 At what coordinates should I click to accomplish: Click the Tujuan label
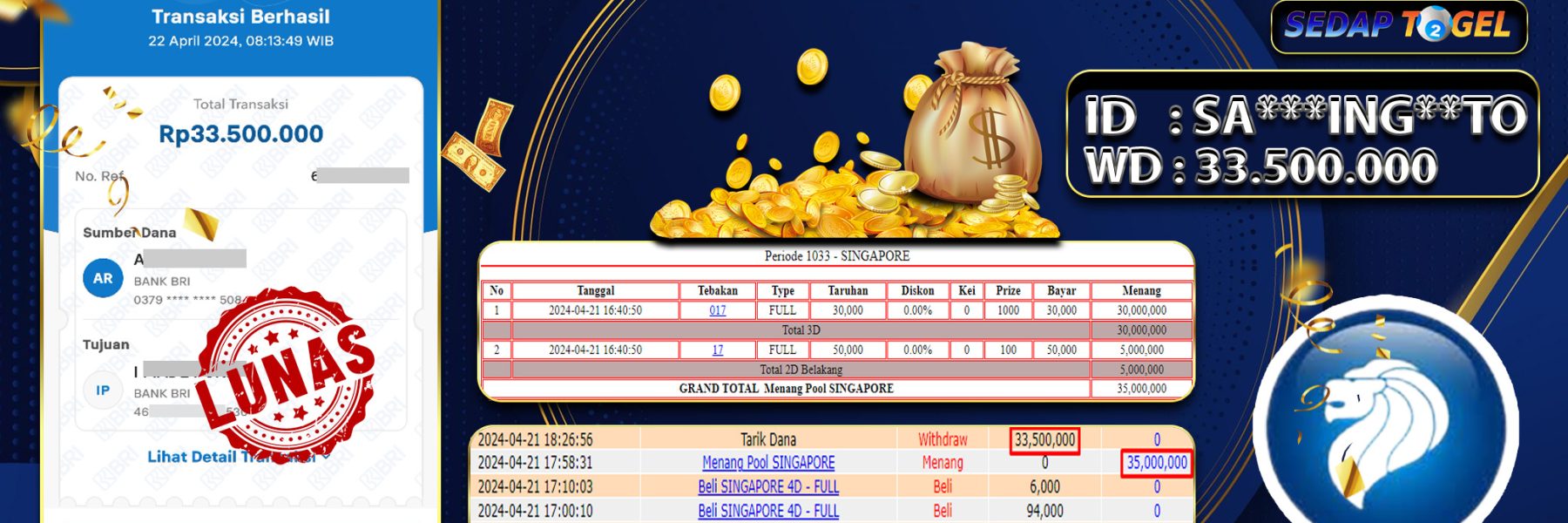(105, 344)
